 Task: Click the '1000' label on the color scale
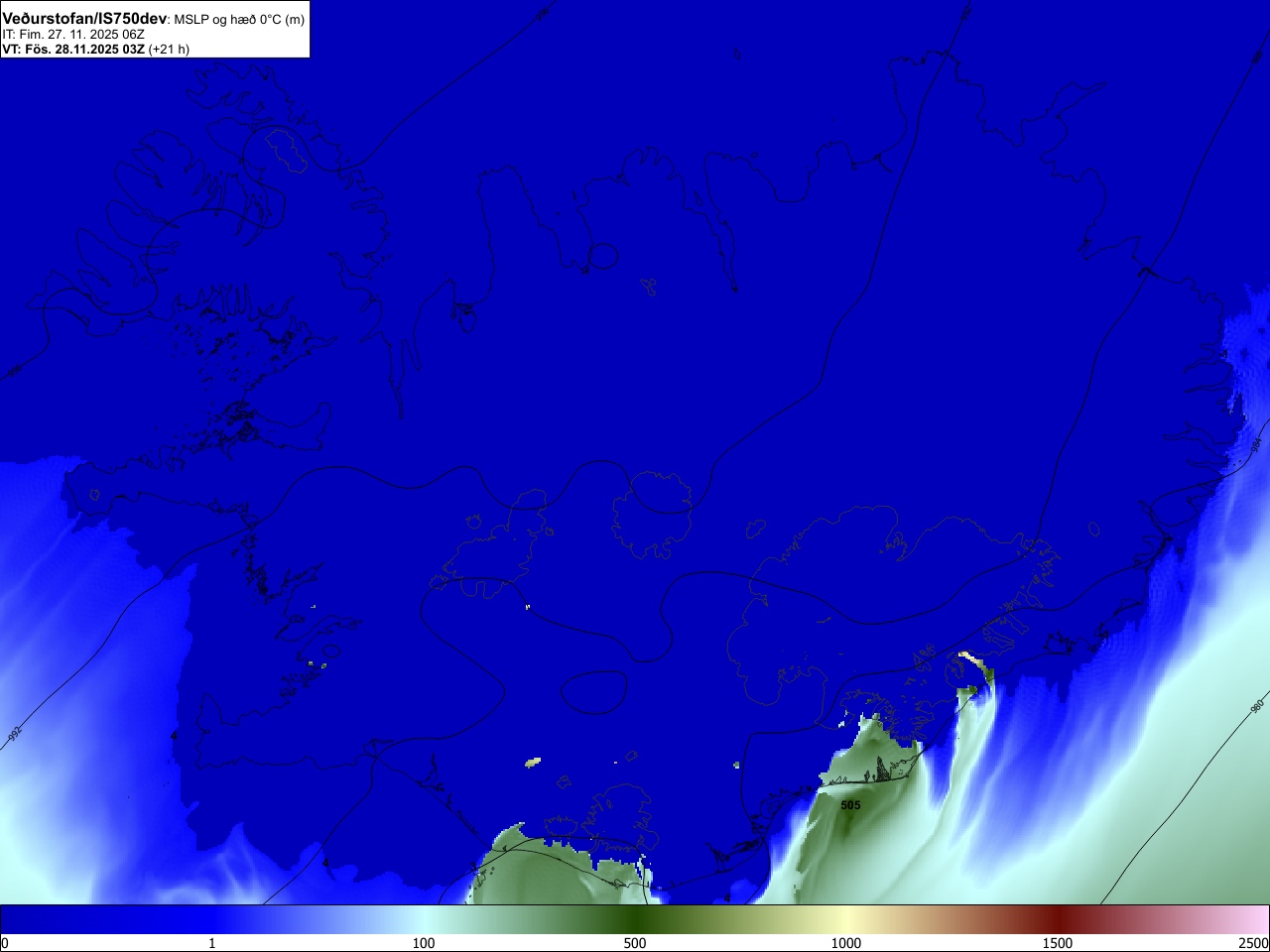[x=846, y=943]
